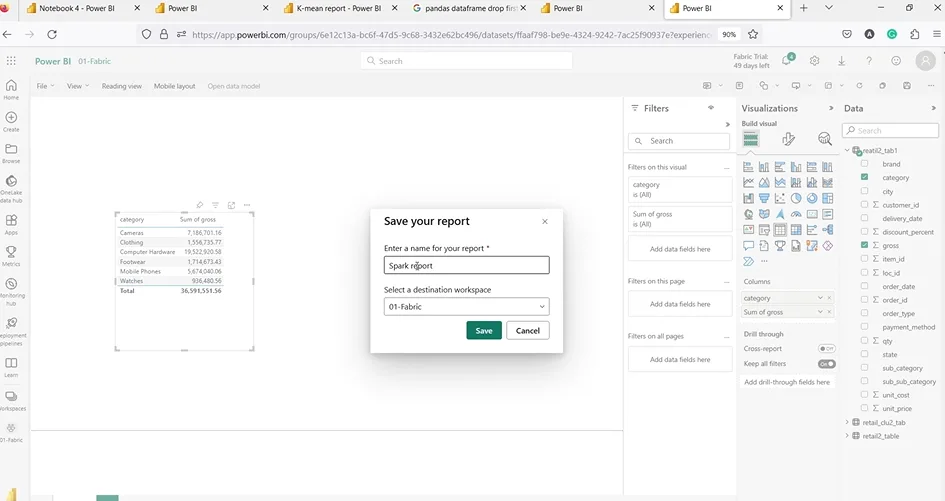Collapse the Visualizations pane arrow

832,108
